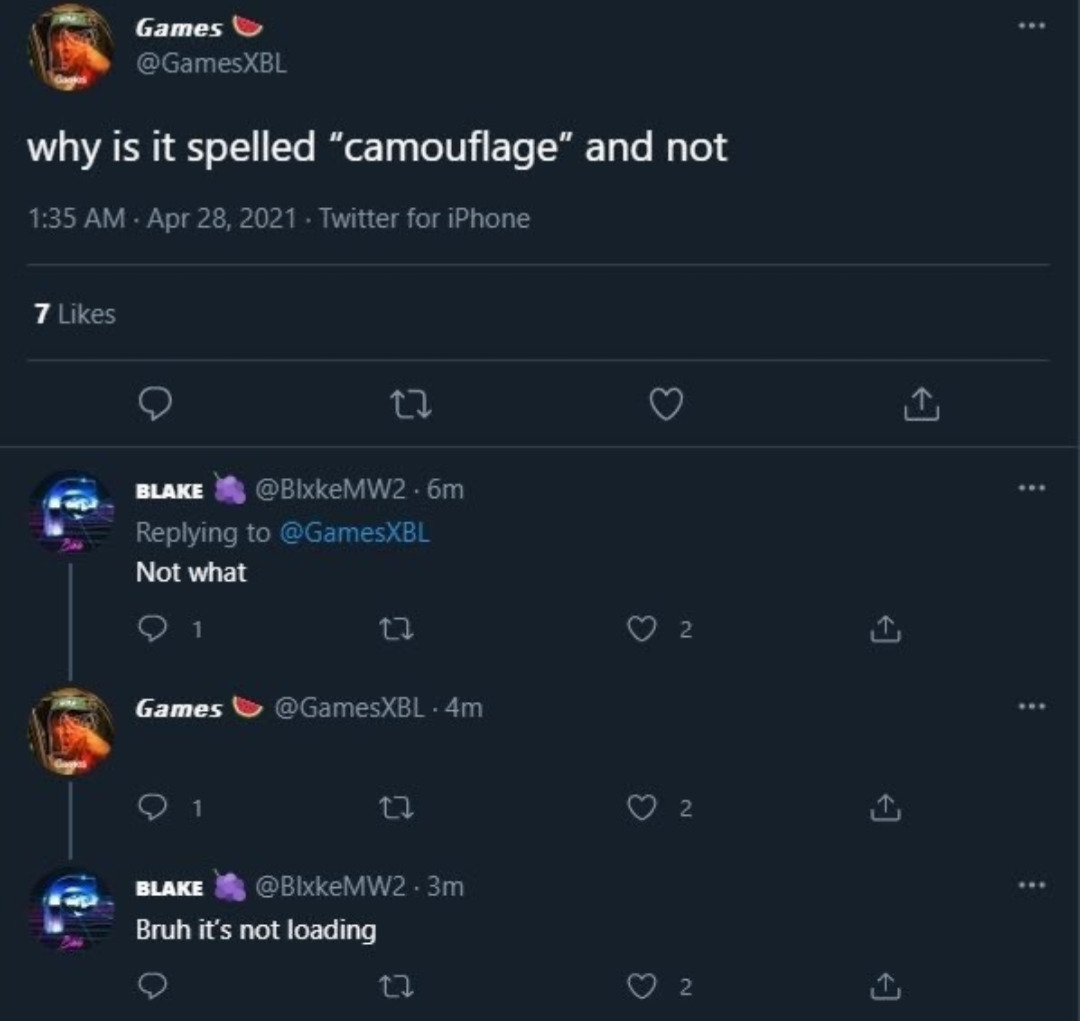Like the main camouflage tweet
The image size is (1080, 1021).
[x=666, y=404]
